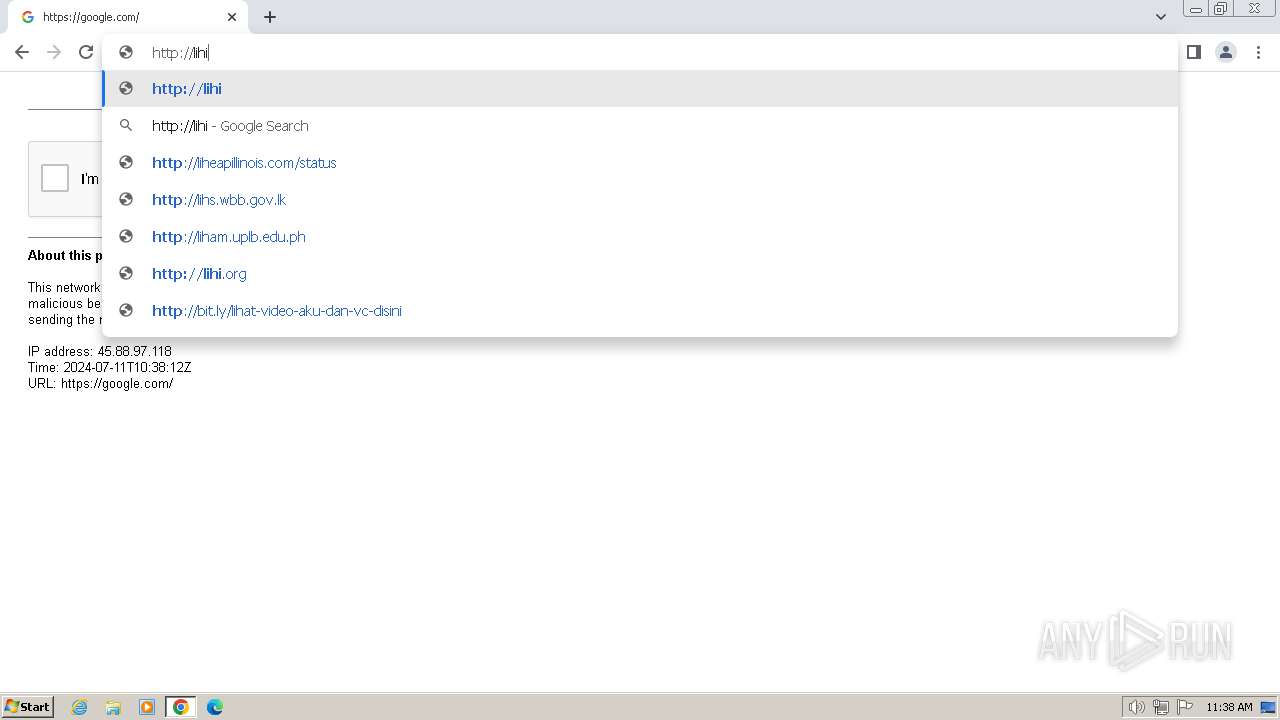Open the Action Center flag icon
The height and width of the screenshot is (720, 1280).
click(1185, 707)
